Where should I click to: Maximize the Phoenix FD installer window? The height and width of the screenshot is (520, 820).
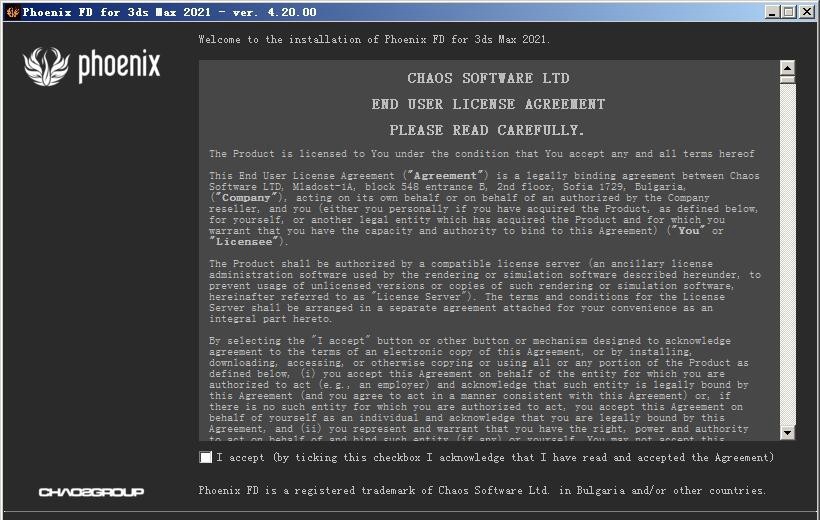tap(789, 12)
